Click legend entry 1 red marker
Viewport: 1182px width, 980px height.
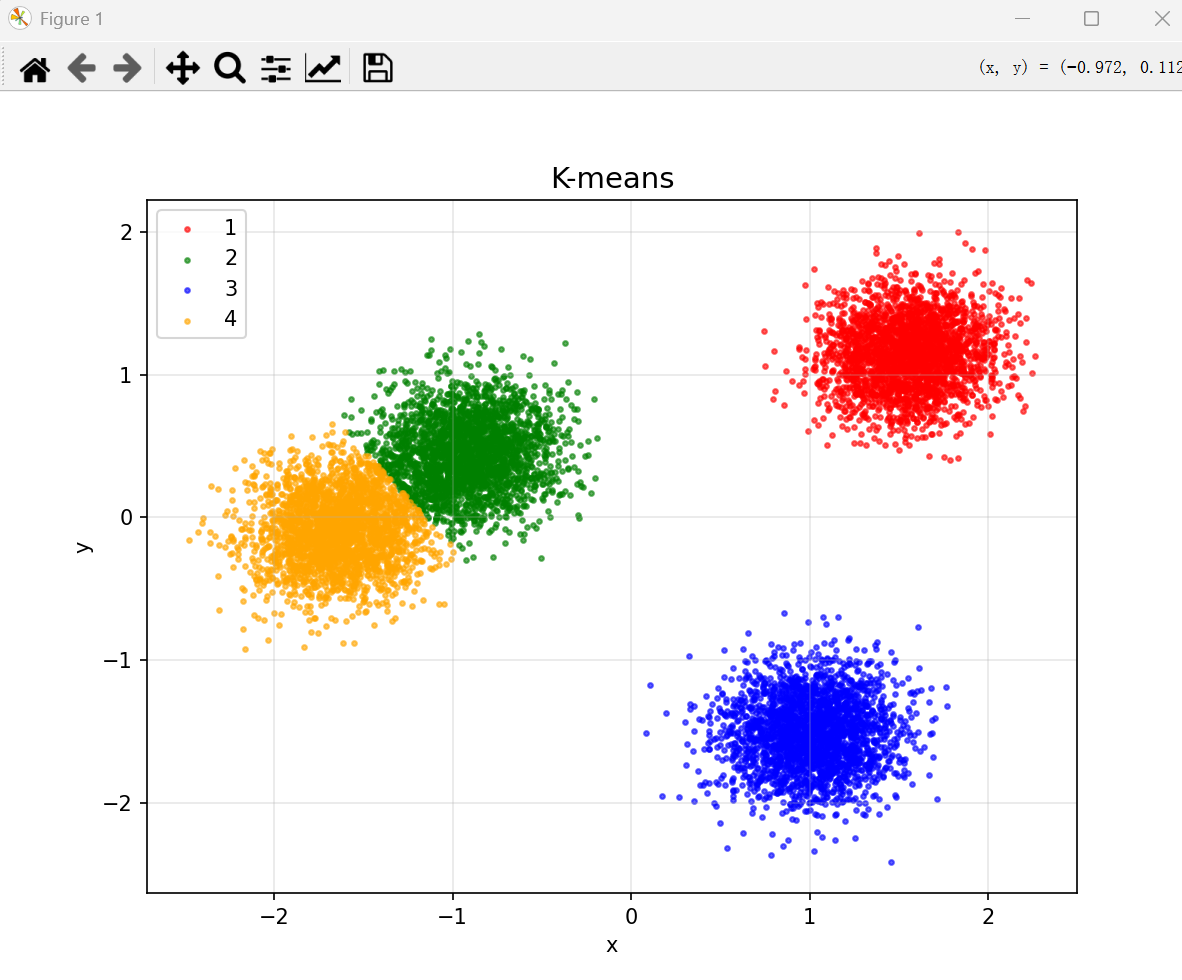click(x=188, y=229)
